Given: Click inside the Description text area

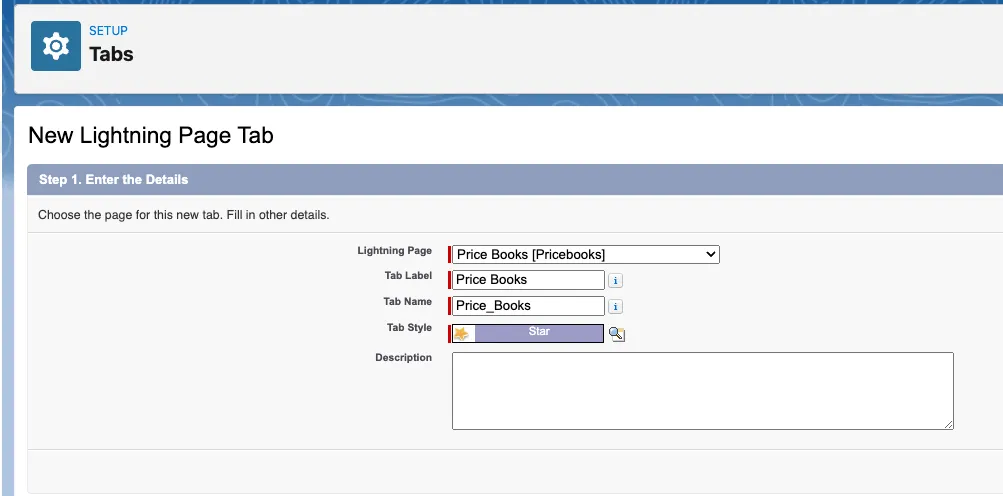Looking at the screenshot, I should 702,390.
